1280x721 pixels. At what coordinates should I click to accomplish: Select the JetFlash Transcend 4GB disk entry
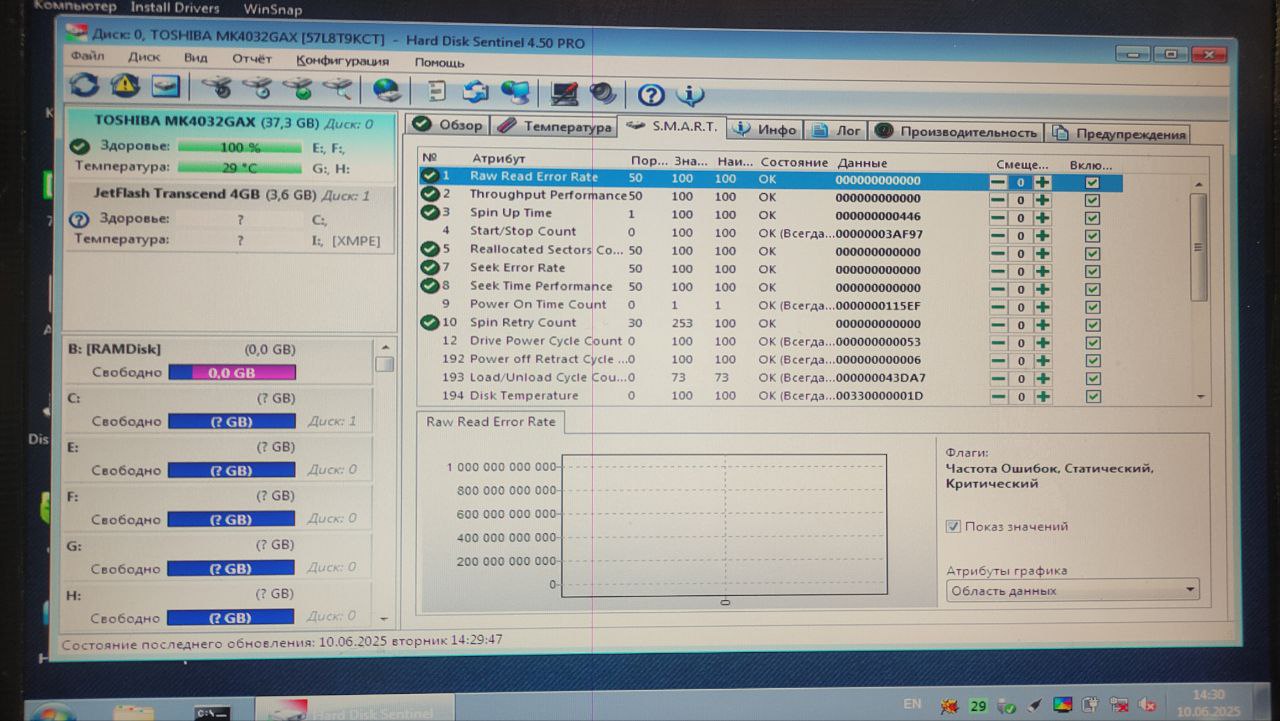tap(230, 217)
